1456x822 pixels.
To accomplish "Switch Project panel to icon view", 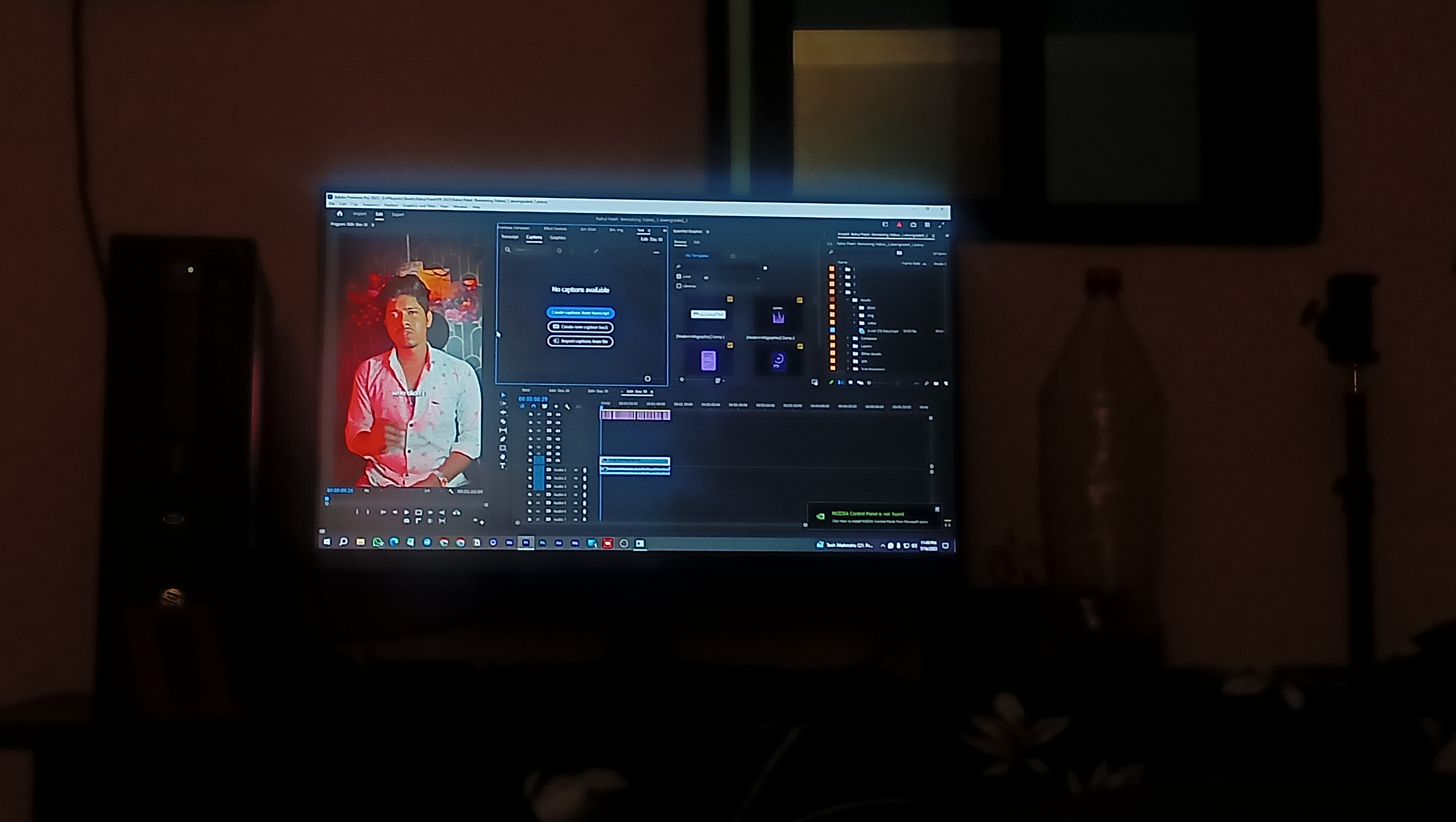I will point(850,383).
